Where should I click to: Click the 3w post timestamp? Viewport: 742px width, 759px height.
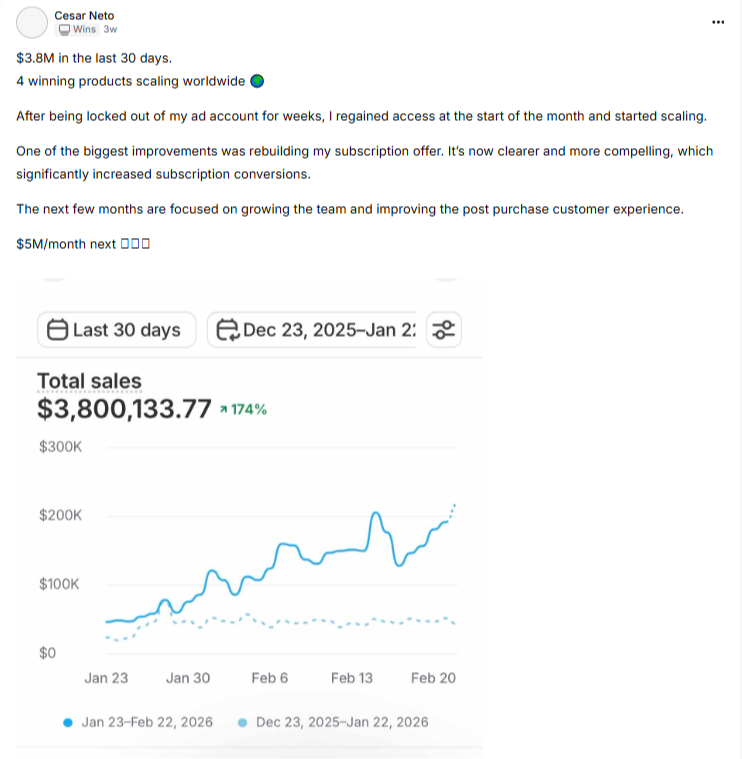click(110, 30)
